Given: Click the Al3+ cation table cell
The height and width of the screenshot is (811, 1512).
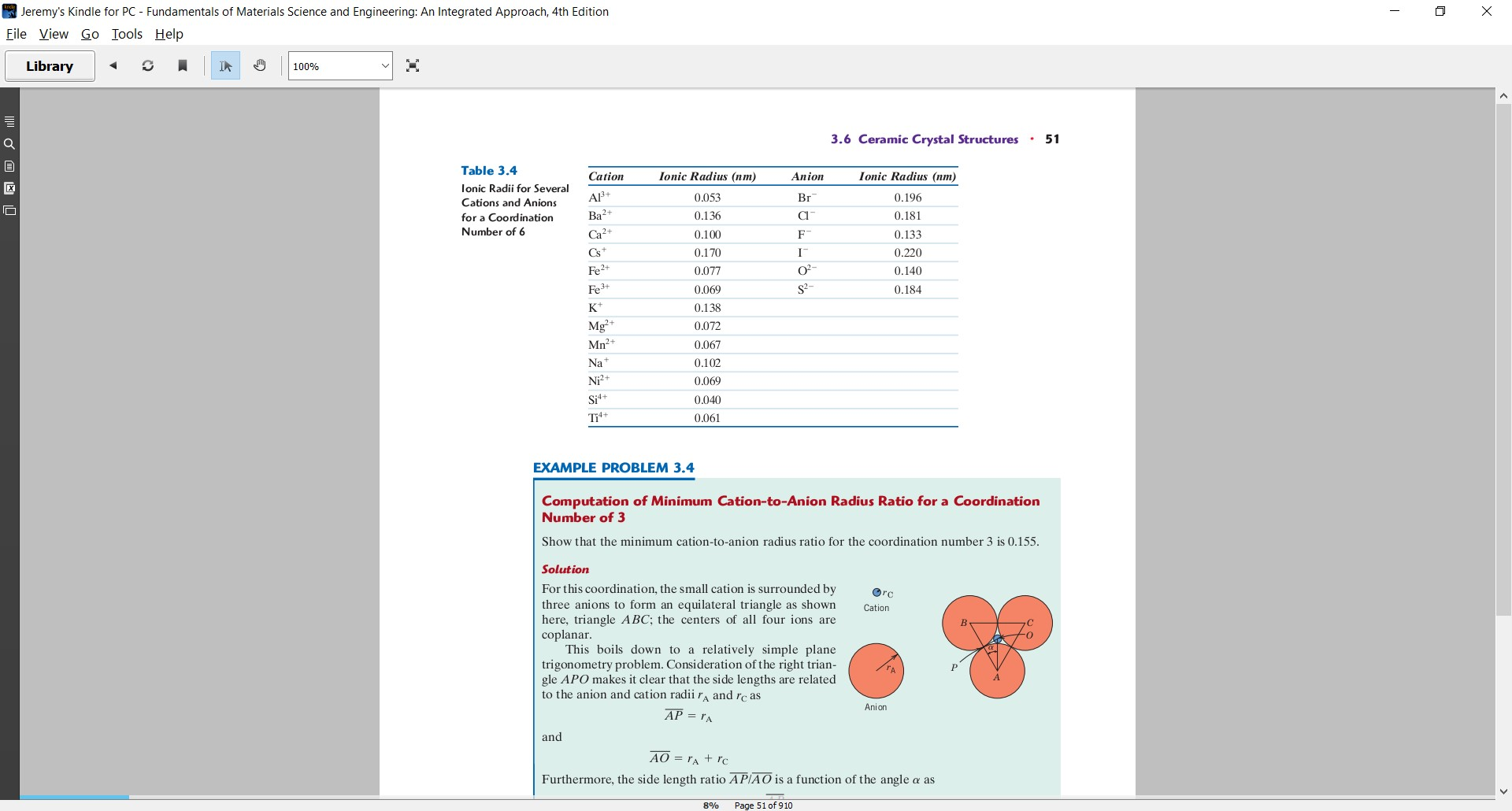Looking at the screenshot, I should tap(599, 197).
